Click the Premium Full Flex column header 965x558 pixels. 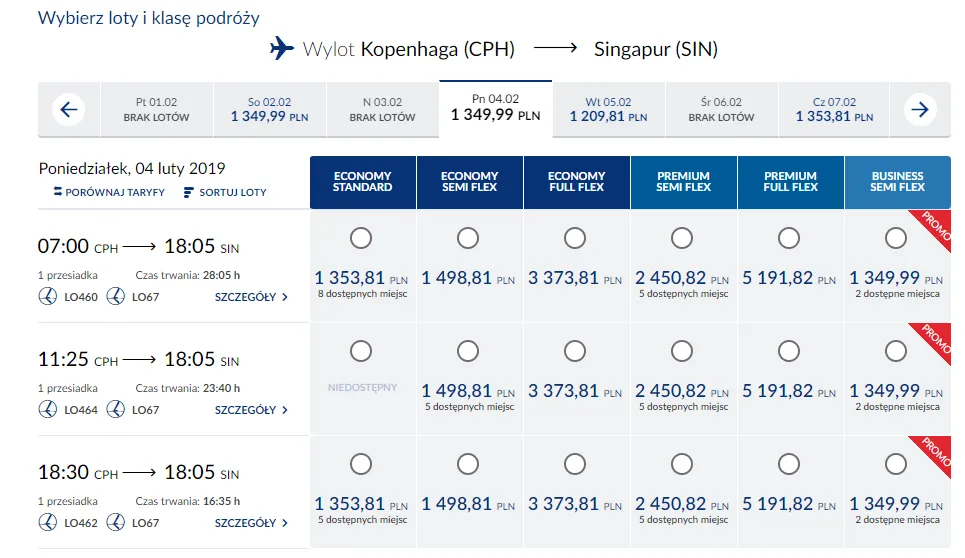point(790,182)
